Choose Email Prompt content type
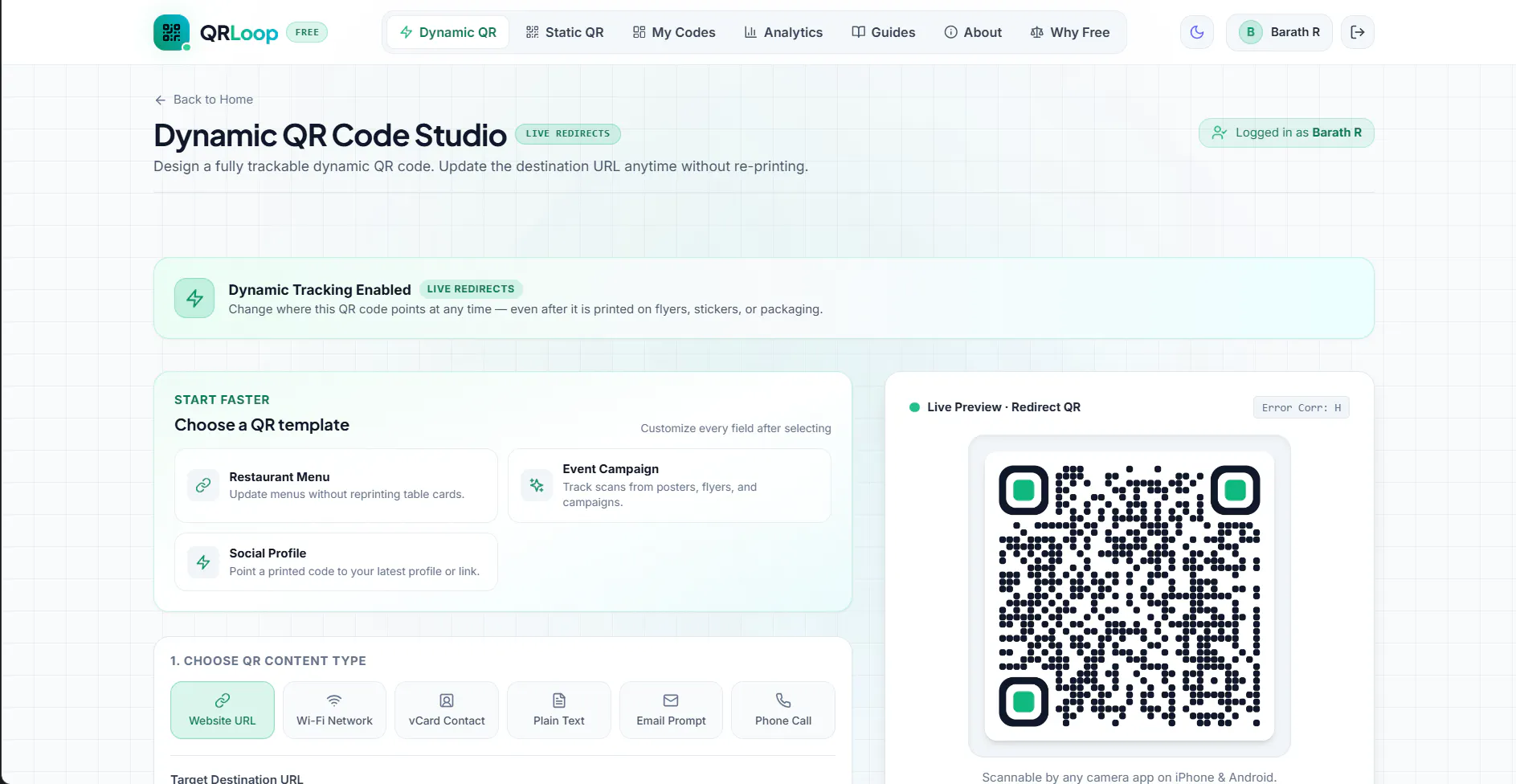This screenshot has height=784, width=1516. (671, 710)
